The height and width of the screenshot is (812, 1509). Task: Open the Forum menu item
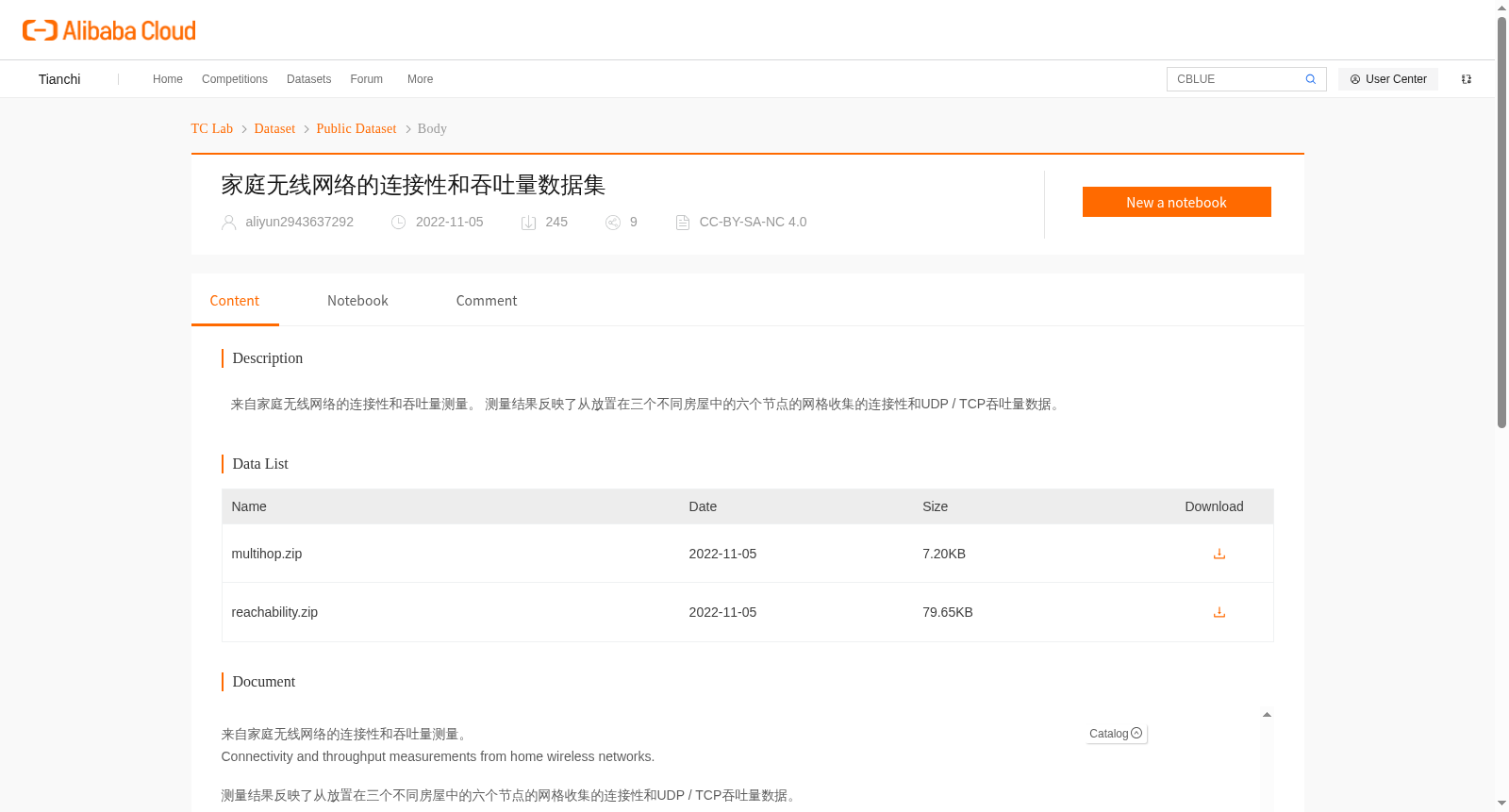pos(366,79)
